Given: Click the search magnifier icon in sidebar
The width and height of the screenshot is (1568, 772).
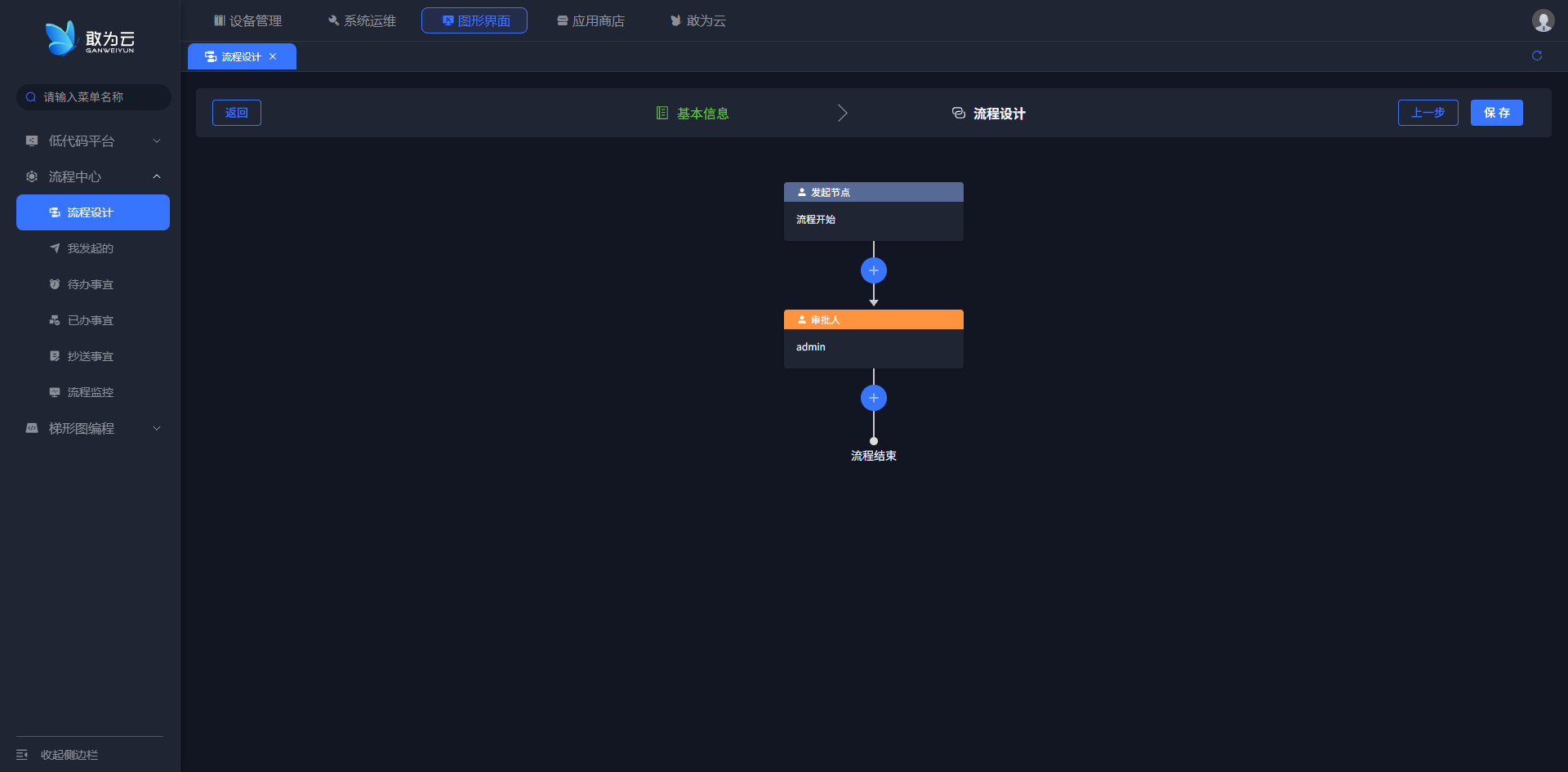Looking at the screenshot, I should click(x=31, y=97).
